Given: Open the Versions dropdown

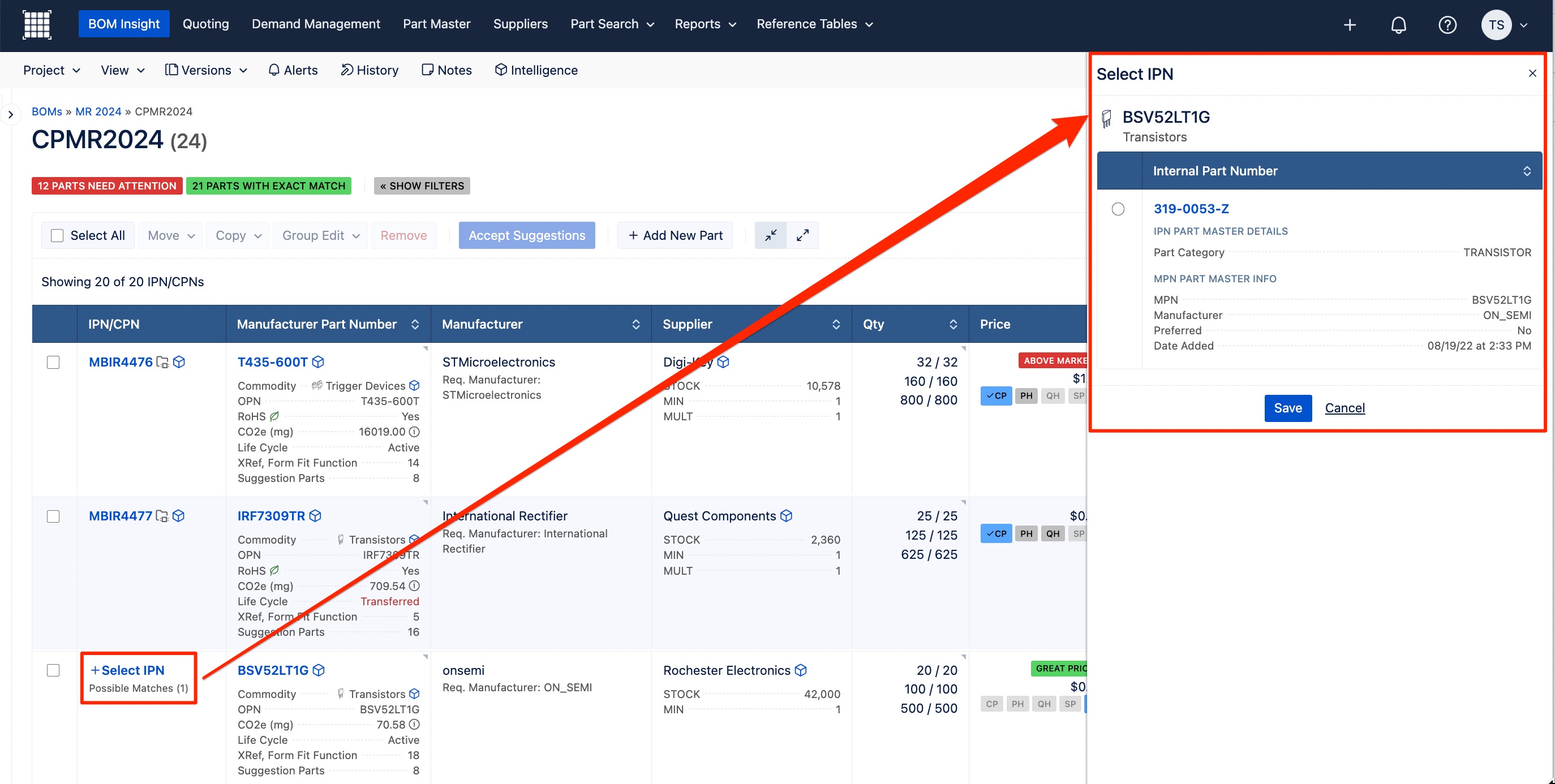Looking at the screenshot, I should coord(206,70).
